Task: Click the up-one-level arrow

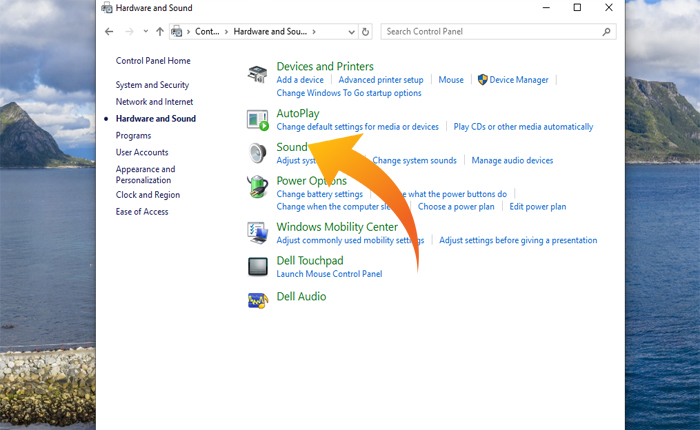Action: click(160, 32)
